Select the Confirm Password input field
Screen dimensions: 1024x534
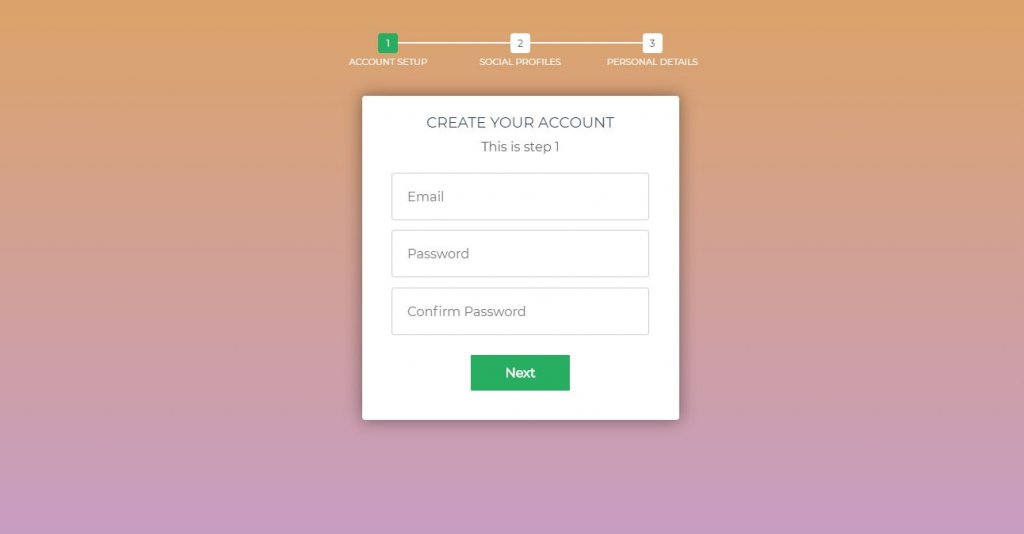coord(520,311)
